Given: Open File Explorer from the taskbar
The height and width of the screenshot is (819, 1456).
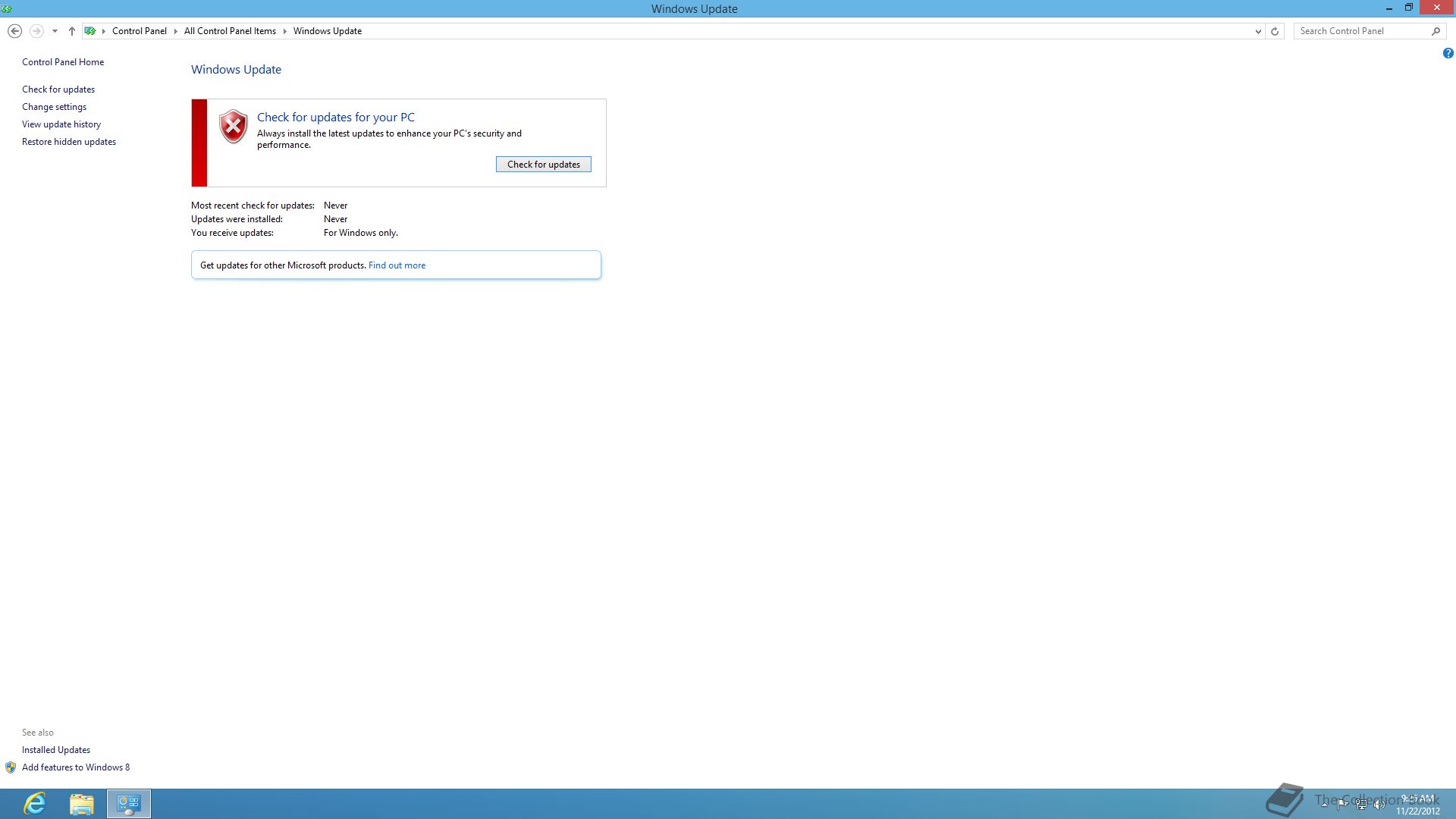Looking at the screenshot, I should point(82,804).
